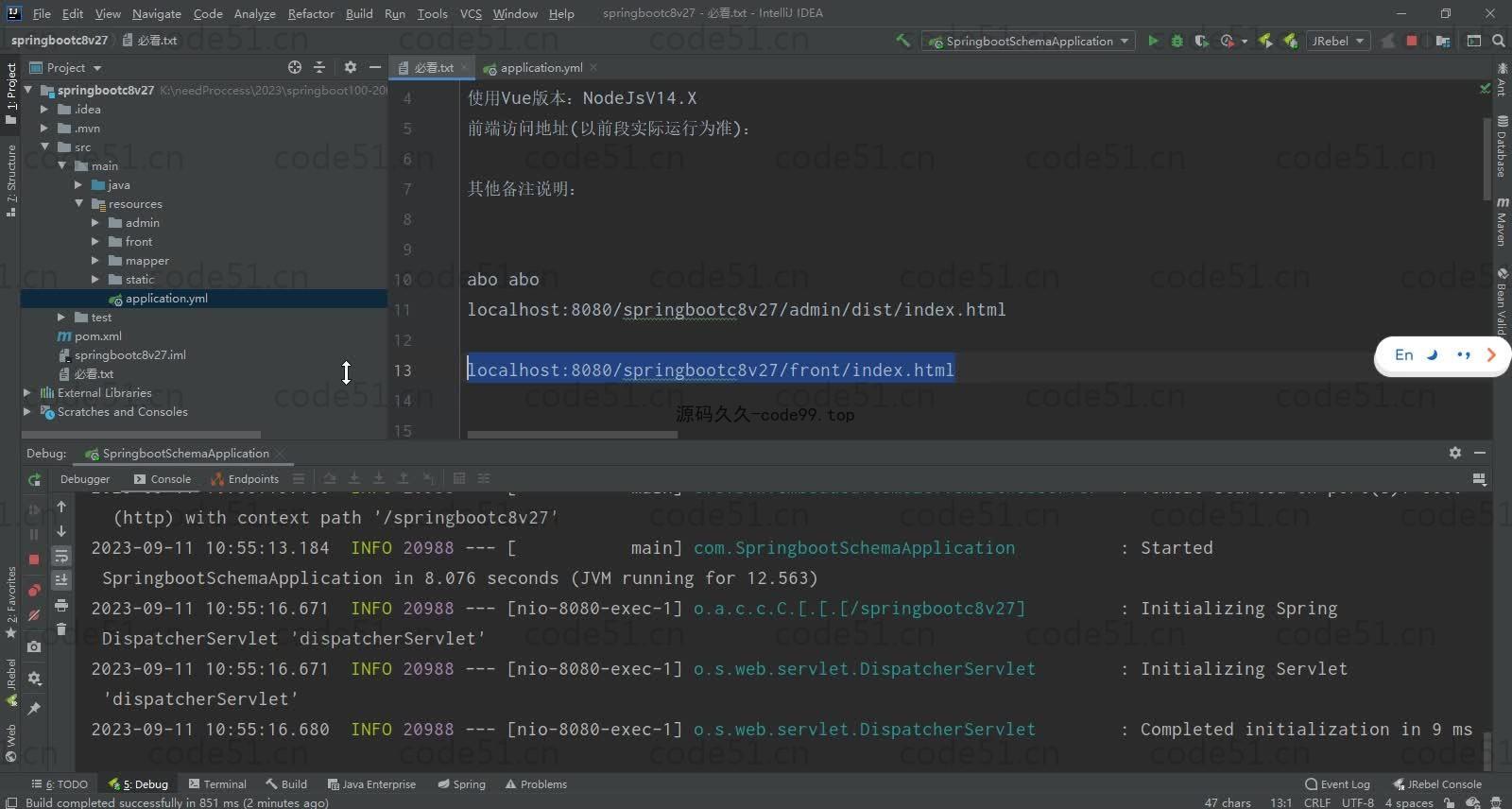1512x809 pixels.
Task: Open debug sidebar settings gear
Action: [x=34, y=678]
